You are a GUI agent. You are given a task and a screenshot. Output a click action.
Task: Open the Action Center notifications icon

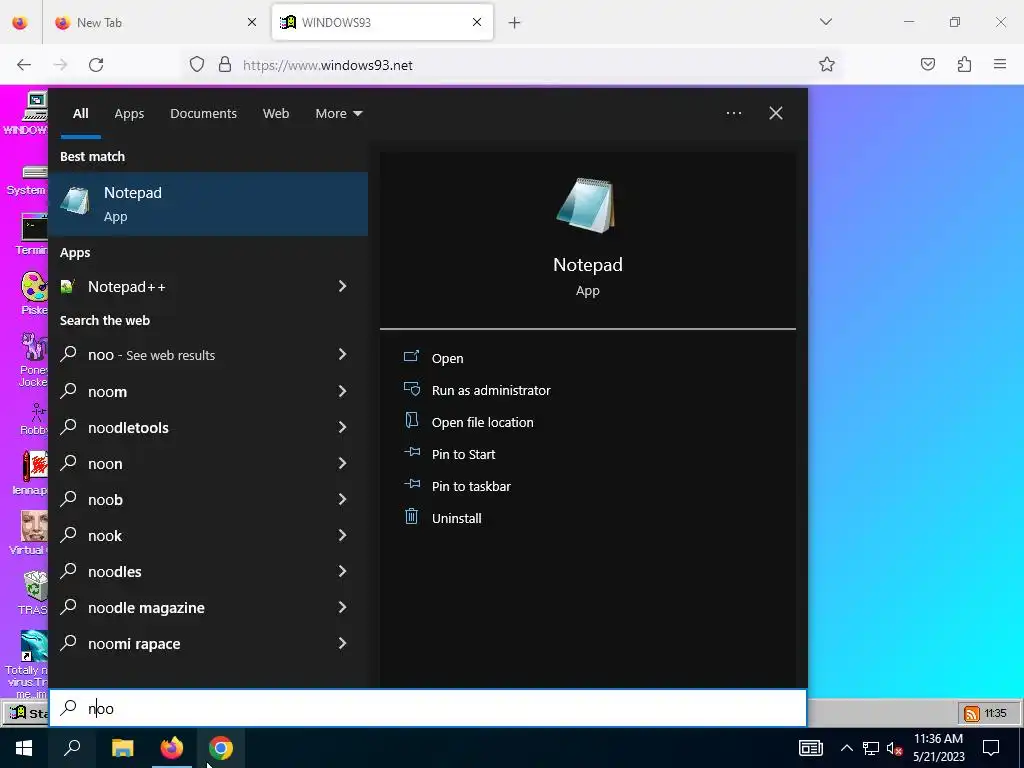pyautogui.click(x=991, y=748)
